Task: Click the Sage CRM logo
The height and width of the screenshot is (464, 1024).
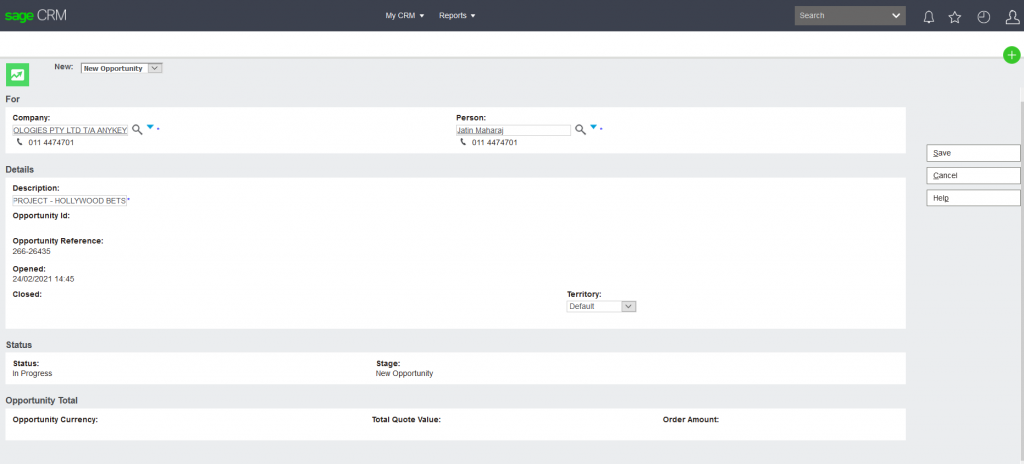Action: point(35,16)
